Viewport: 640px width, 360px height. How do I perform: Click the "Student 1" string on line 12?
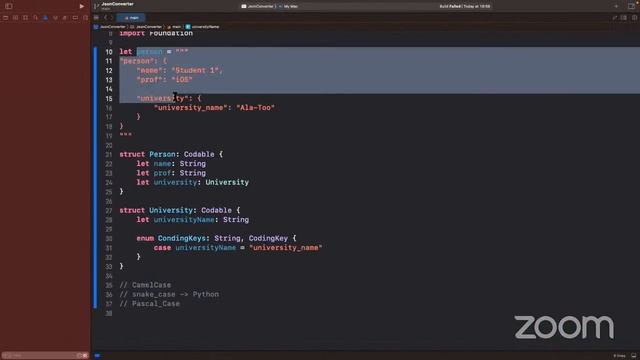coord(195,70)
